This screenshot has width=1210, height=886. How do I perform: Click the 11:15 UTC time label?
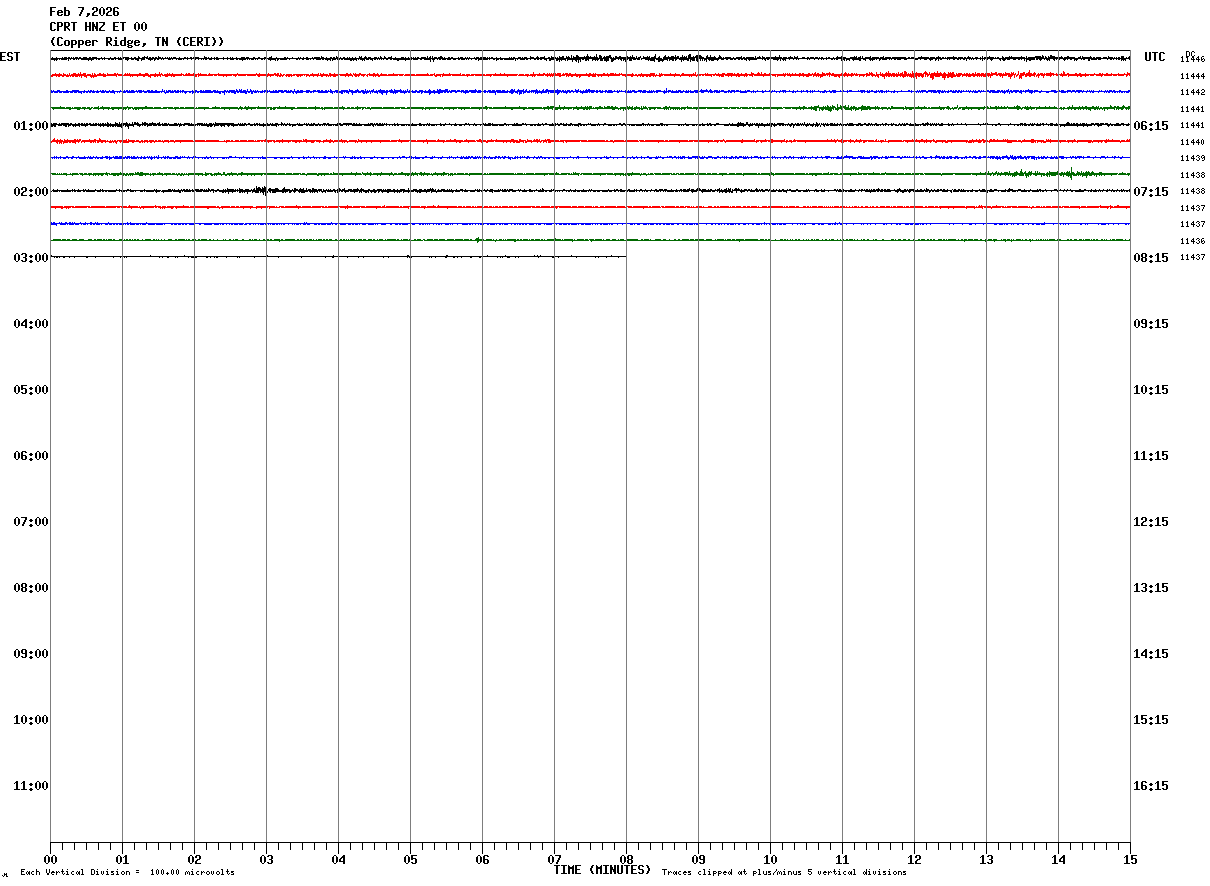coord(1151,456)
